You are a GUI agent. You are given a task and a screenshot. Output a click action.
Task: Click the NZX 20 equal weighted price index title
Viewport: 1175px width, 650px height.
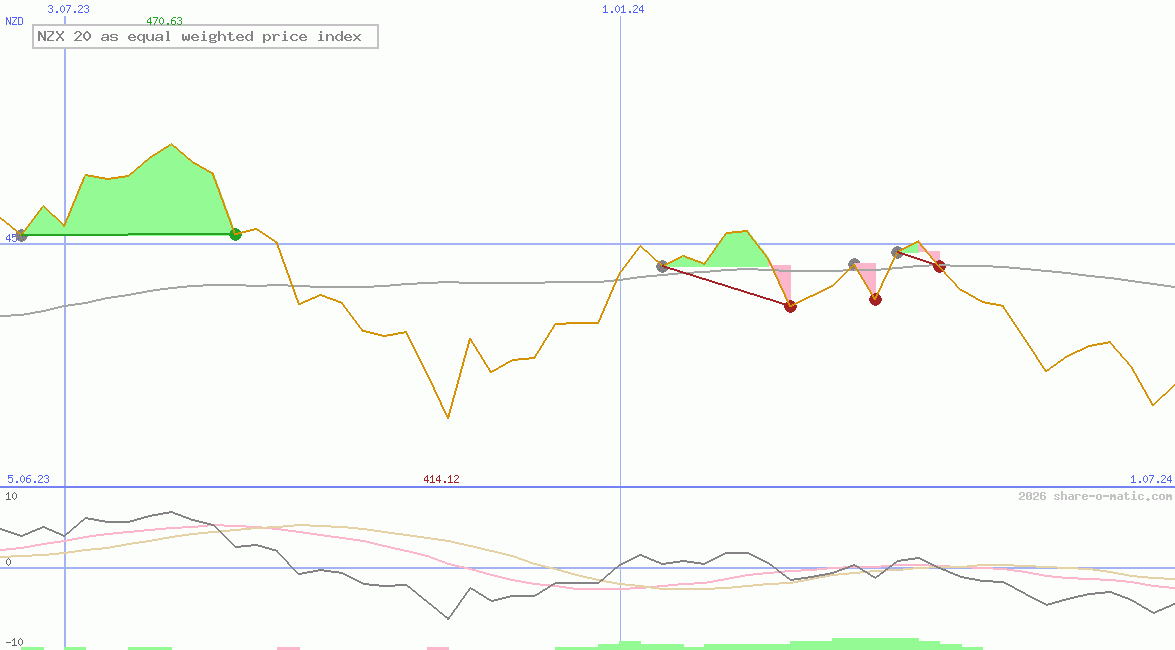point(205,37)
